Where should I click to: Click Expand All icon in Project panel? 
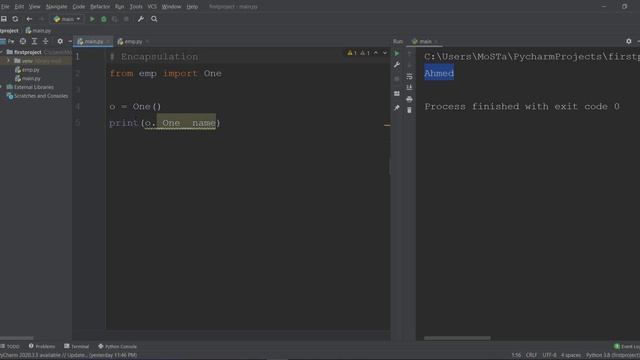(x=34, y=41)
